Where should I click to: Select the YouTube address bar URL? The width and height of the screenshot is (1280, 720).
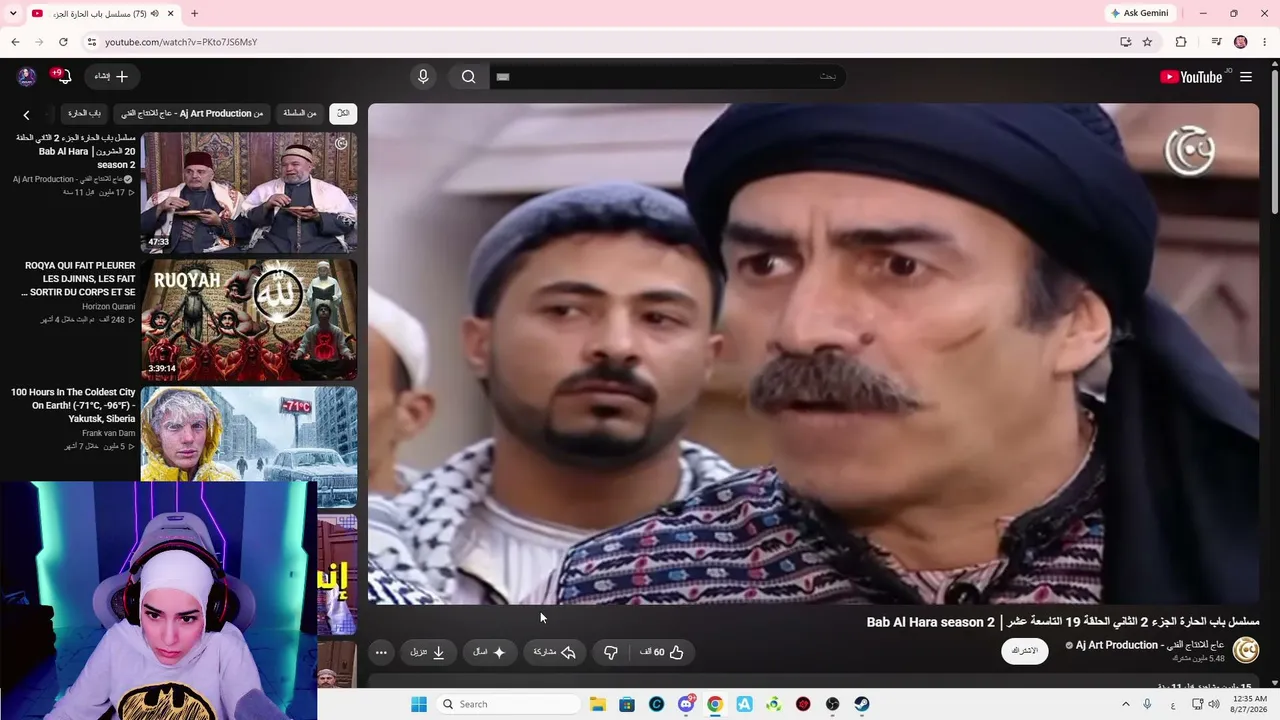181,42
